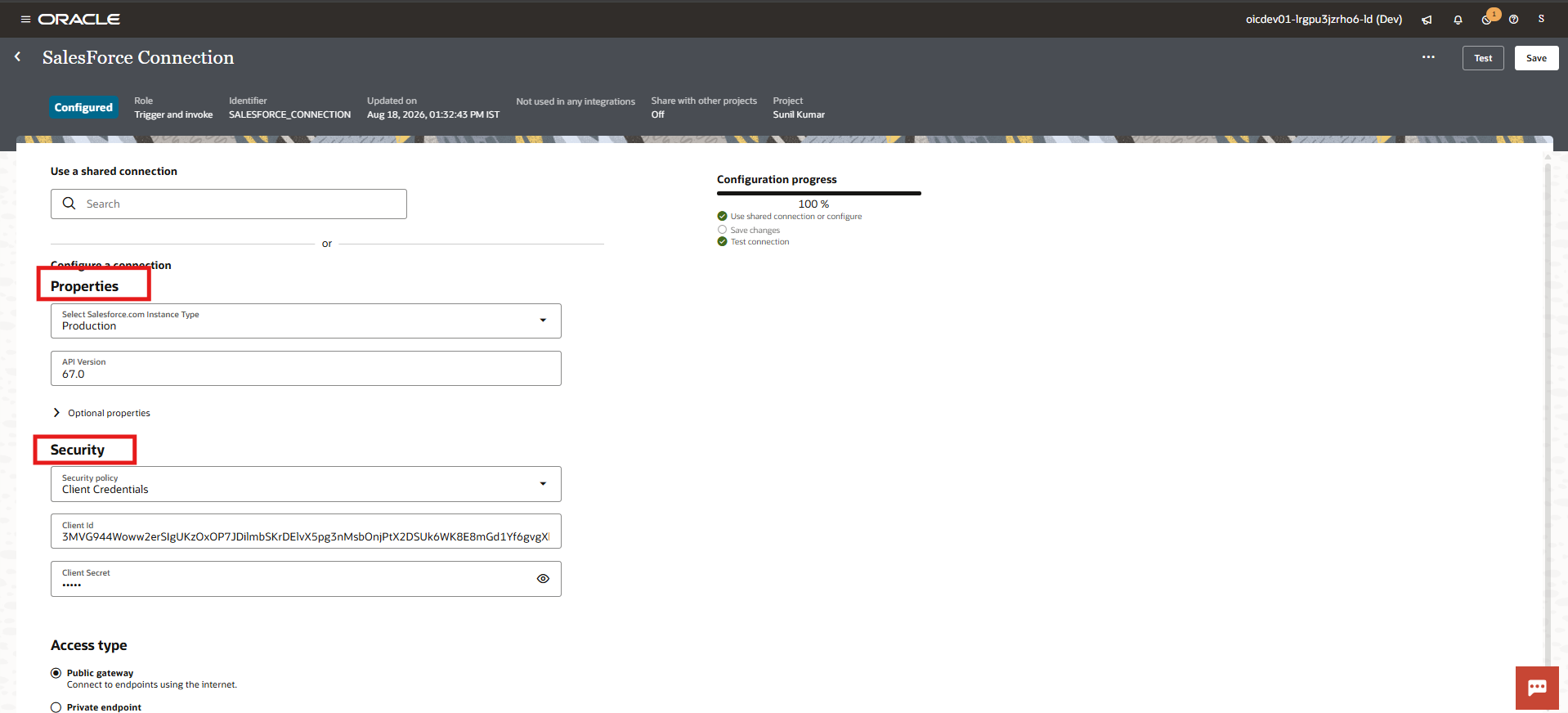Focus the shared connection Search field

[x=229, y=204]
